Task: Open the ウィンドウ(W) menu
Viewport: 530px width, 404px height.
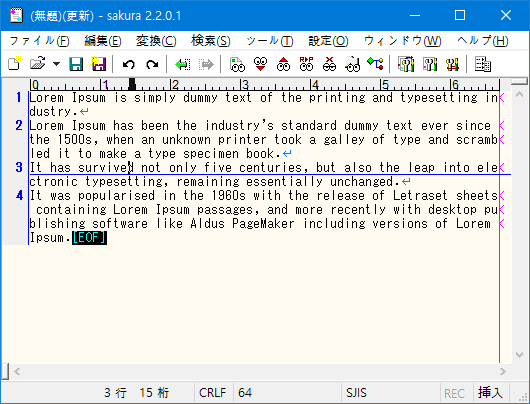Action: pyautogui.click(x=402, y=41)
